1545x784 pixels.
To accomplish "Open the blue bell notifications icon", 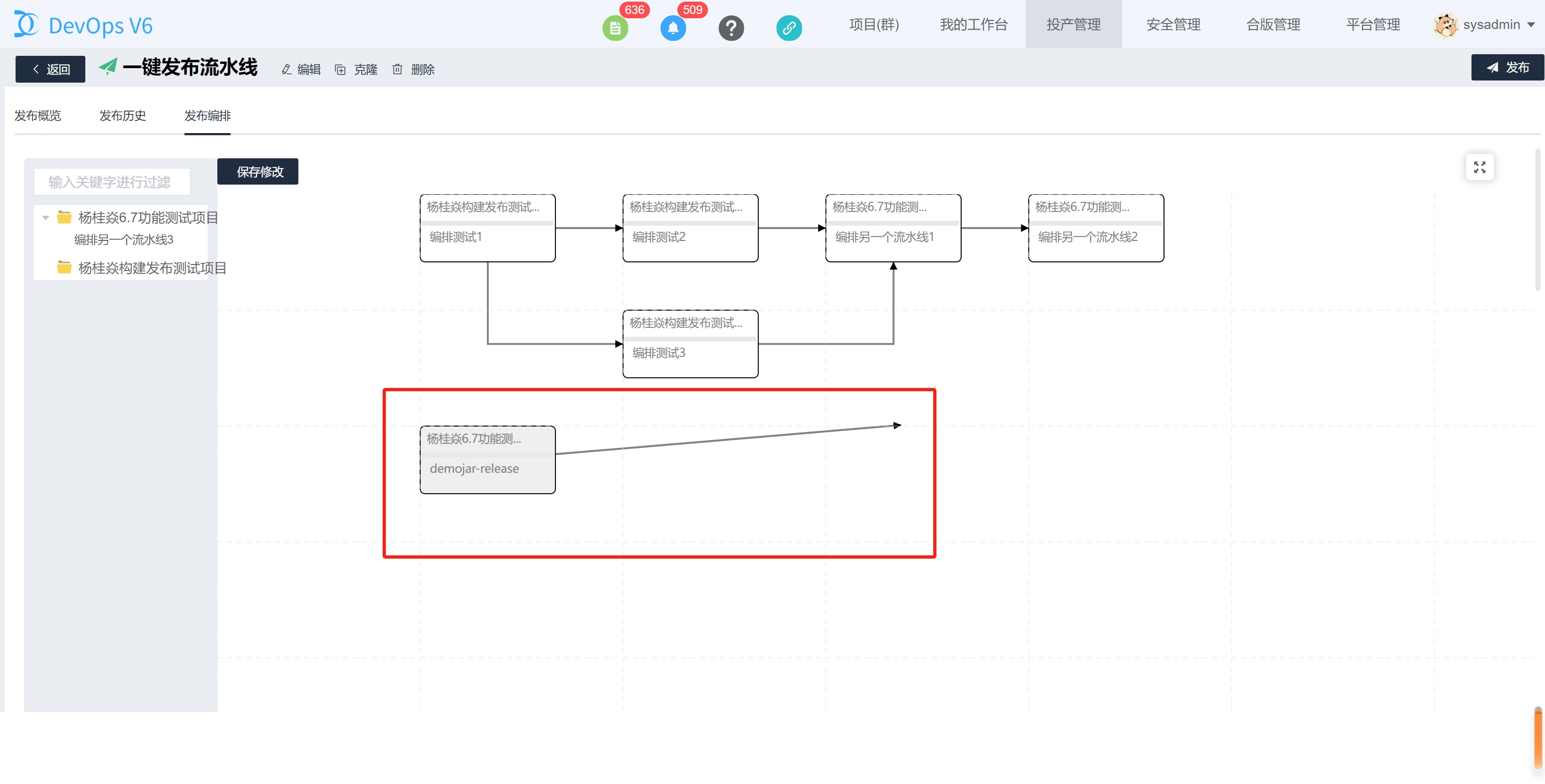I will click(x=672, y=27).
